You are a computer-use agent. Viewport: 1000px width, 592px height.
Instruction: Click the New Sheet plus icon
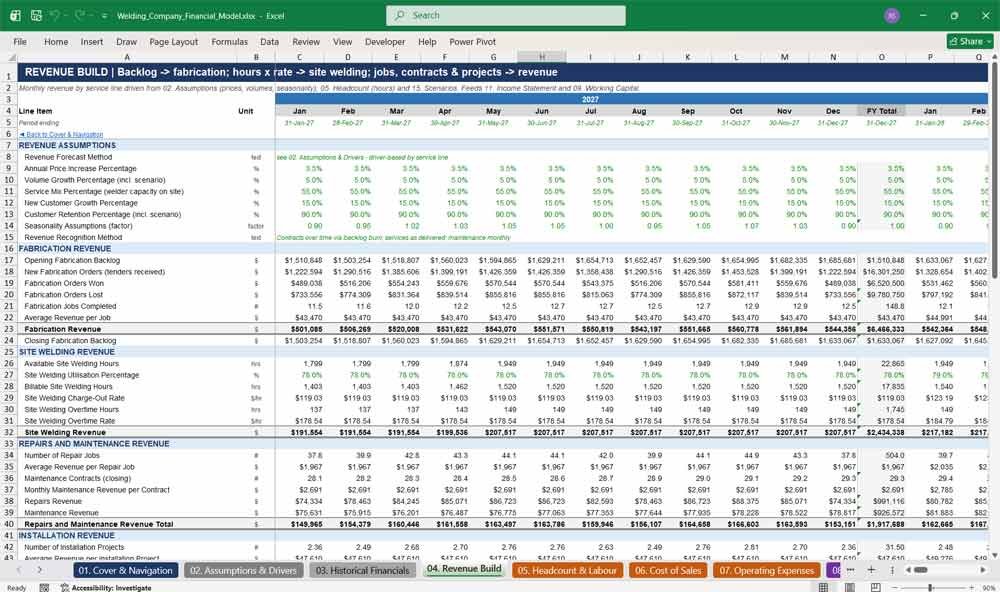[x=871, y=570]
